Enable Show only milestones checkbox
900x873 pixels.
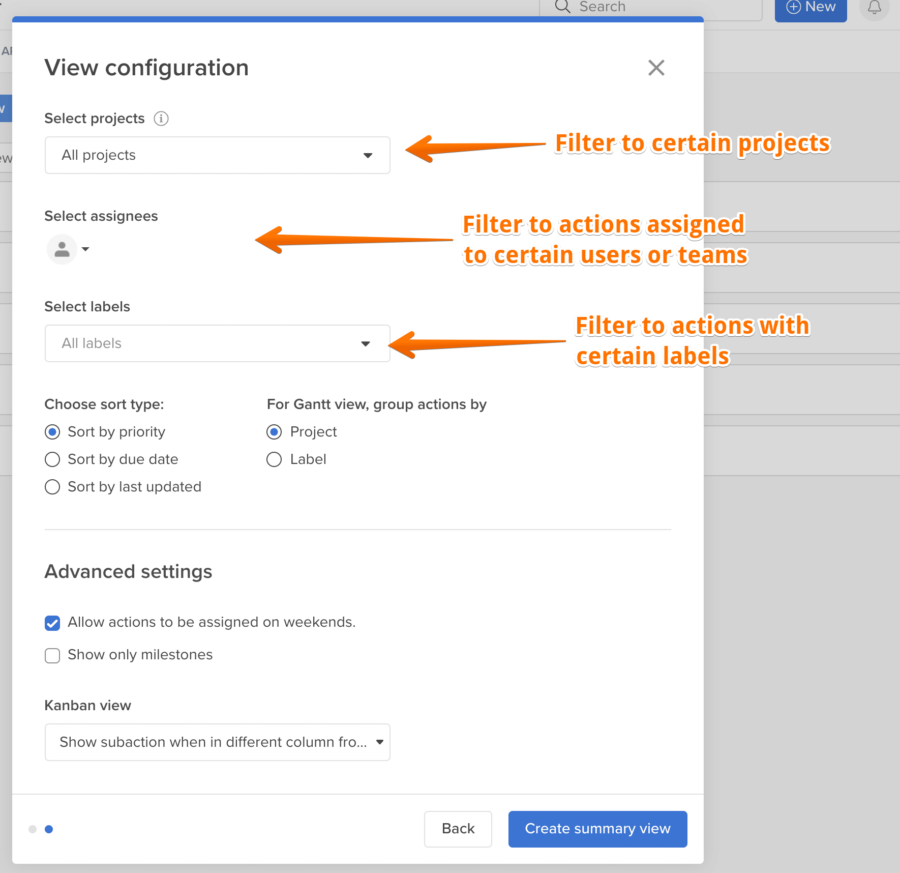click(x=52, y=655)
